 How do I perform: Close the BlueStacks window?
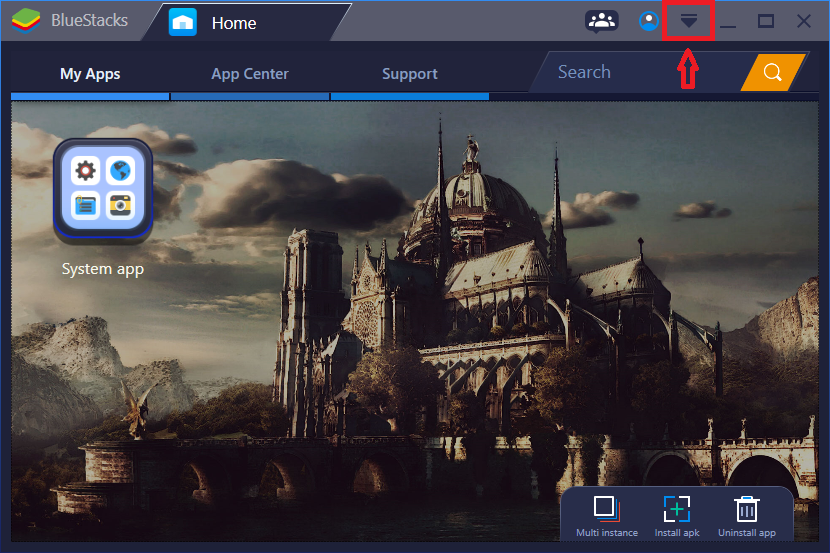tap(804, 21)
